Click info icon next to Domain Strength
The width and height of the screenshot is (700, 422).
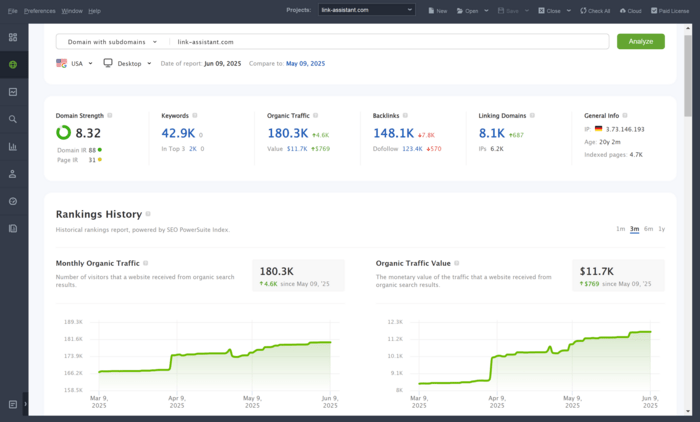[x=110, y=115]
